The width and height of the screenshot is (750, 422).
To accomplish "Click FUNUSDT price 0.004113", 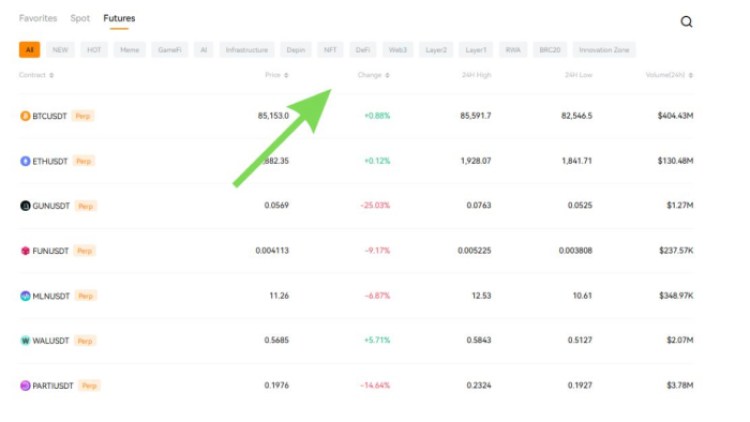I will [272, 250].
